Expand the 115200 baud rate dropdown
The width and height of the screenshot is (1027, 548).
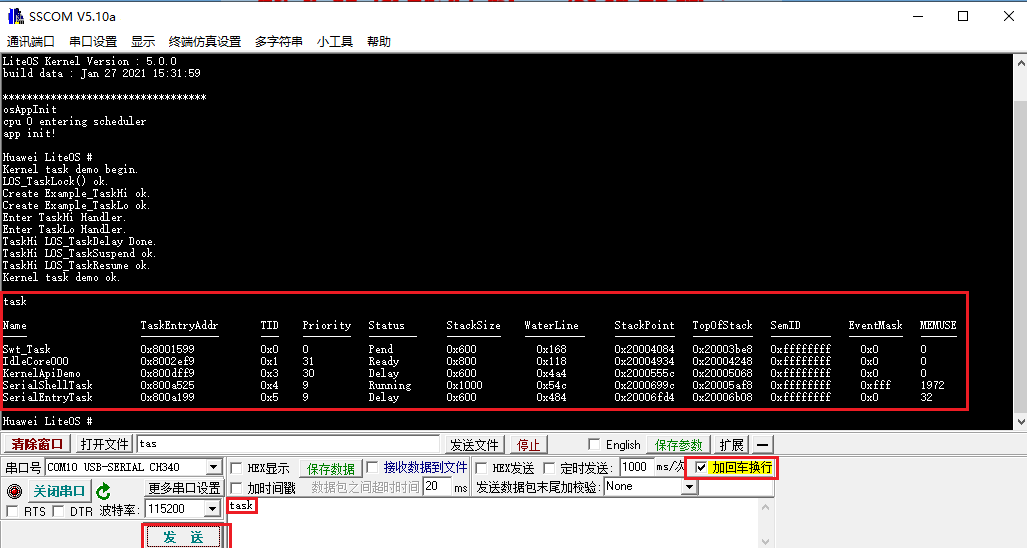[212, 509]
